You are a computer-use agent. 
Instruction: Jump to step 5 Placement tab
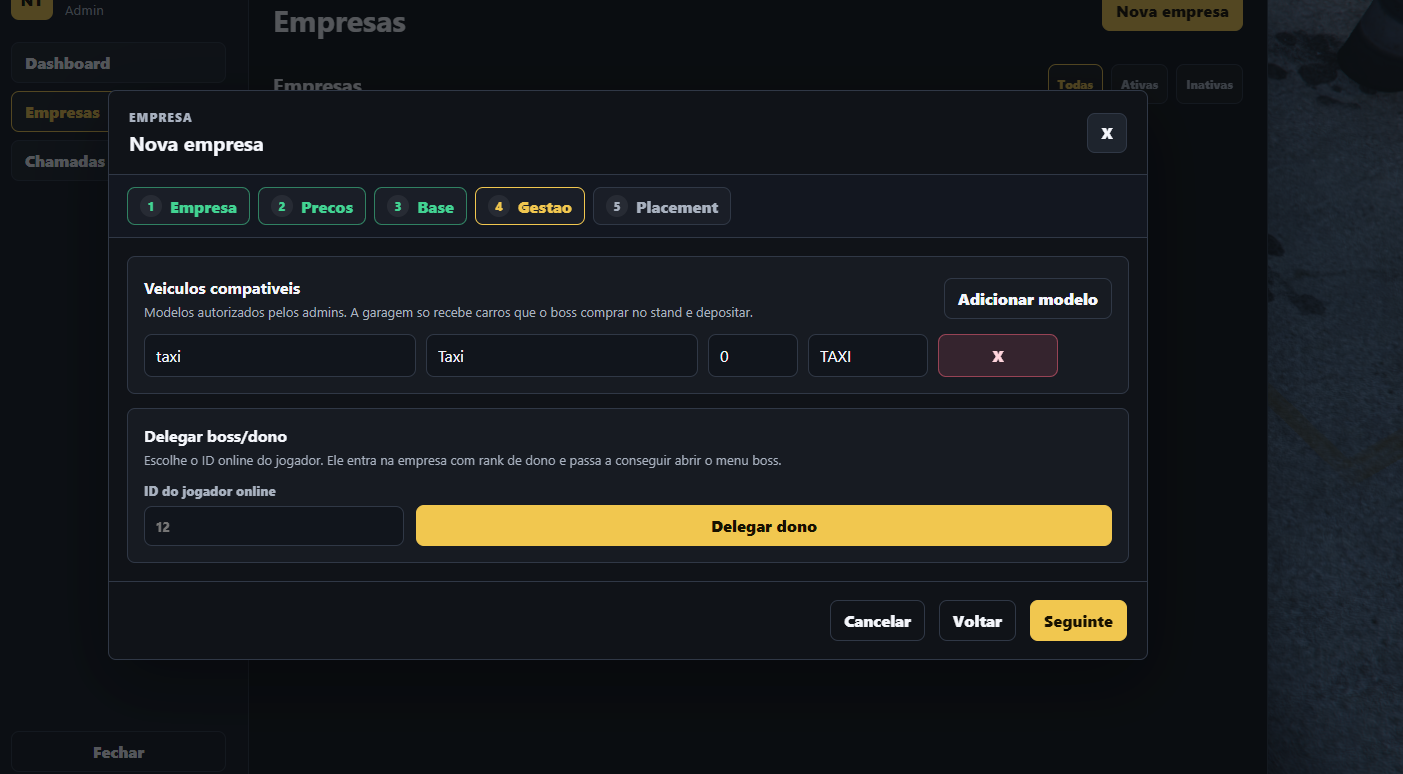tap(662, 207)
